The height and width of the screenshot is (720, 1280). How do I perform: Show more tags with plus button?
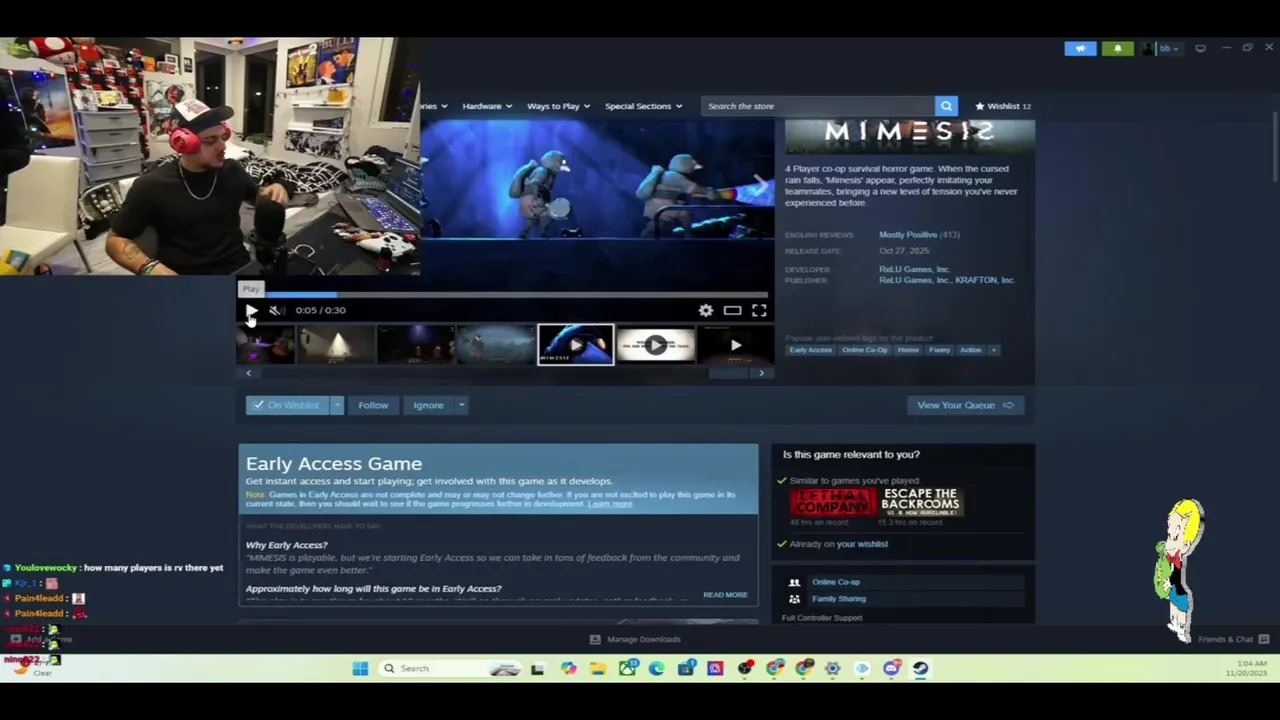994,350
